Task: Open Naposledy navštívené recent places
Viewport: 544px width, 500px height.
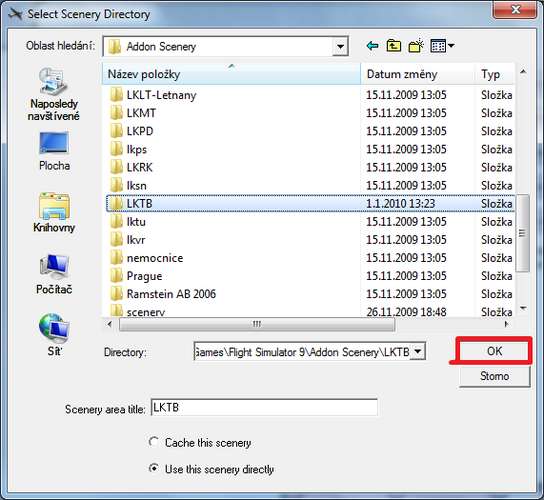Action: pyautogui.click(x=53, y=94)
